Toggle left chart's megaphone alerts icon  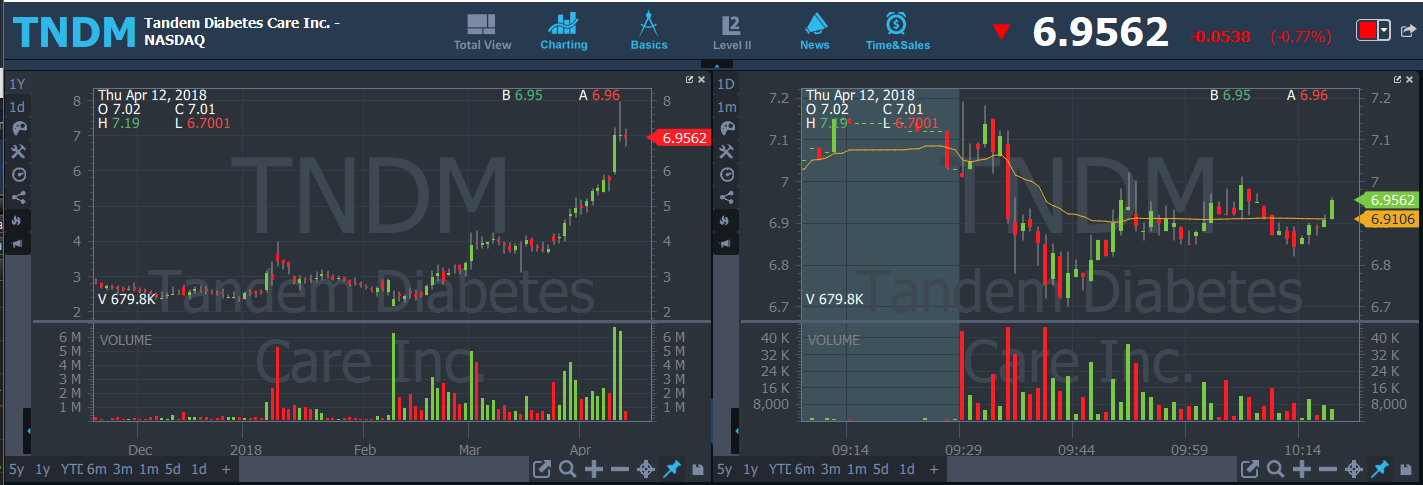click(x=18, y=244)
